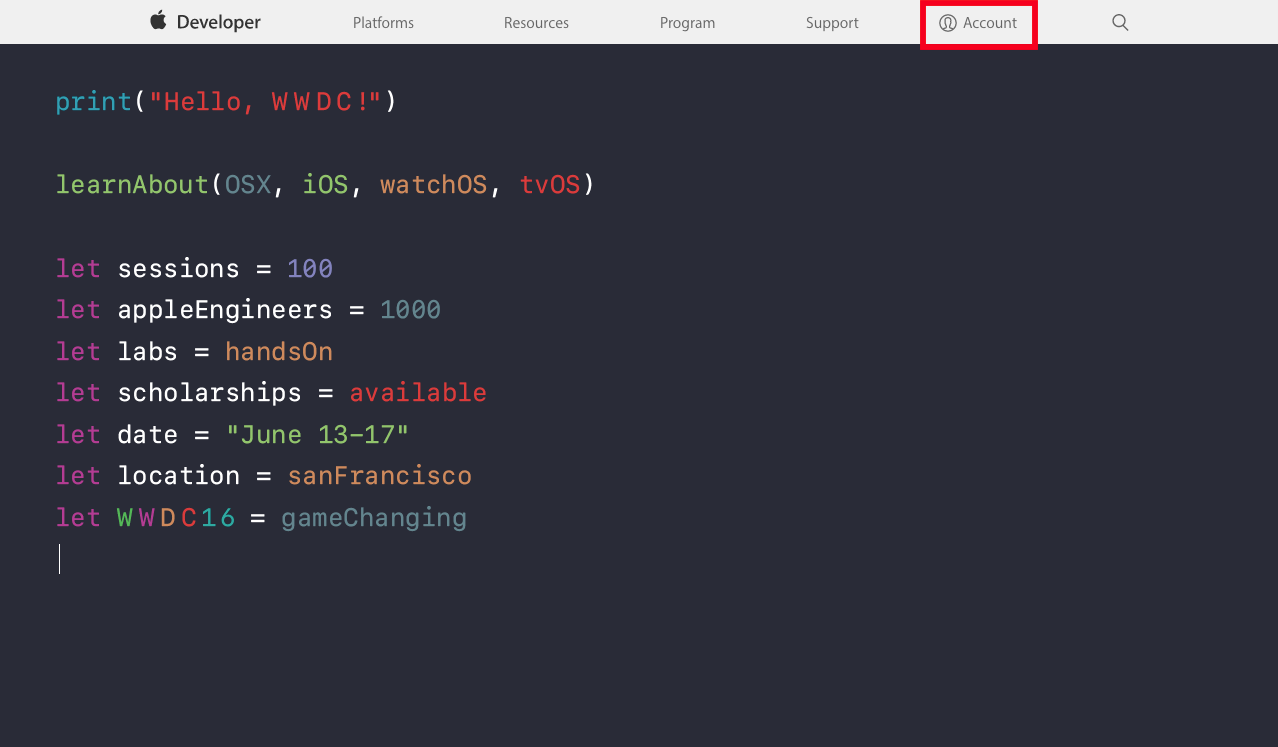This screenshot has width=1278, height=747.
Task: Open the Program menu
Action: click(x=687, y=23)
